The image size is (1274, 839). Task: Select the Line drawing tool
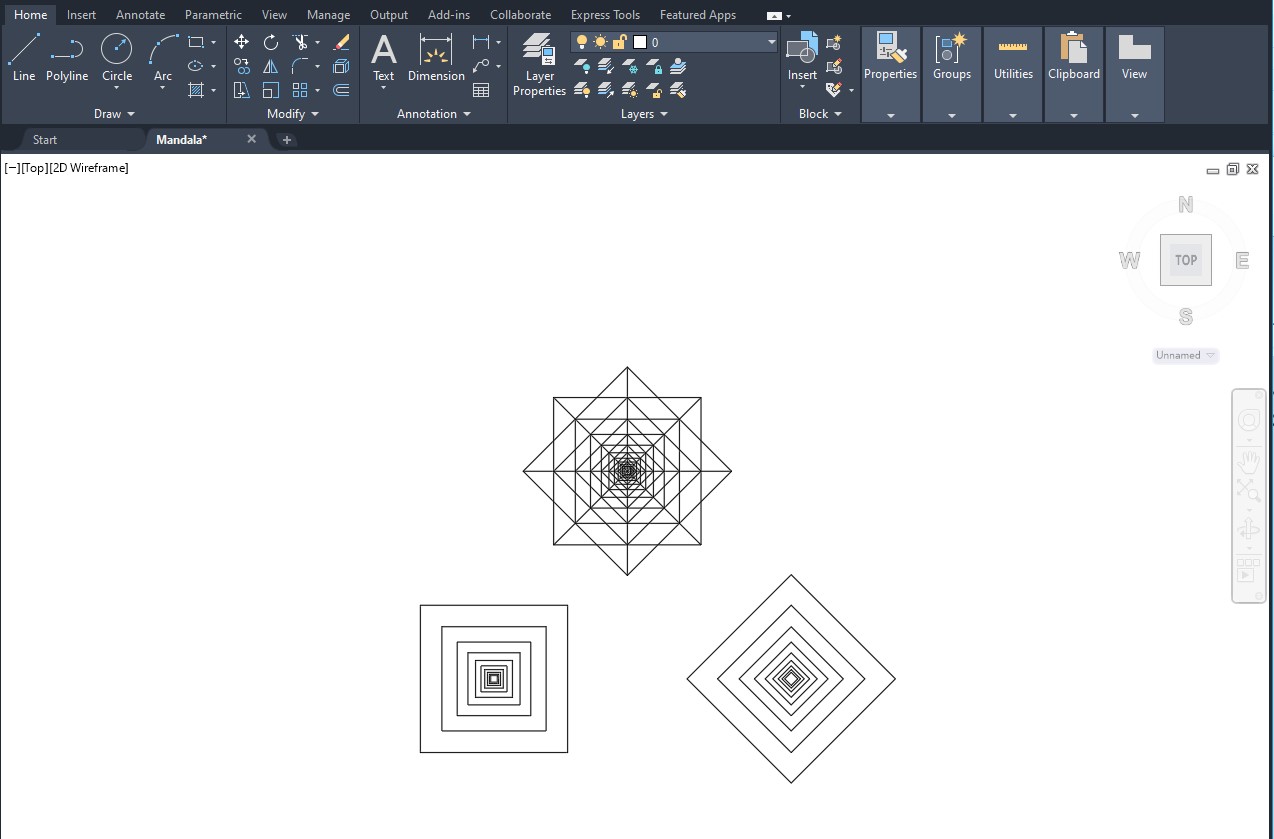point(24,57)
